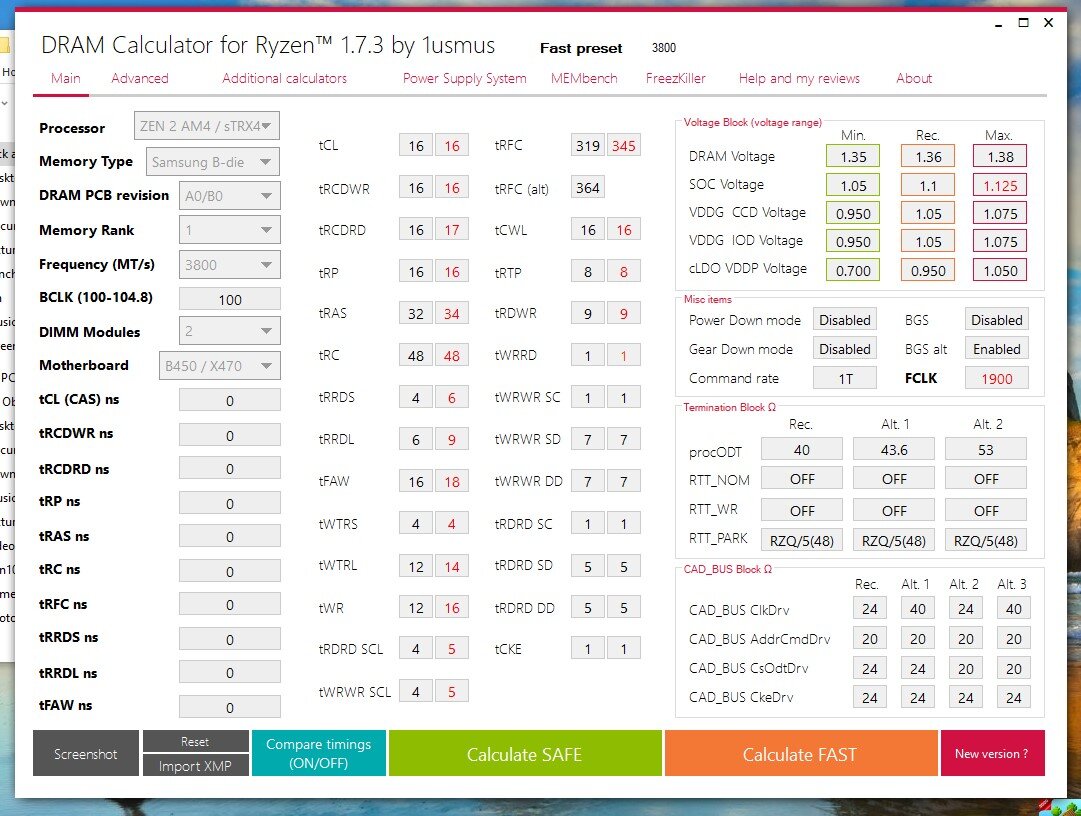Click the BGS alt Enabled value
Viewport: 1081px width, 816px height.
[996, 349]
